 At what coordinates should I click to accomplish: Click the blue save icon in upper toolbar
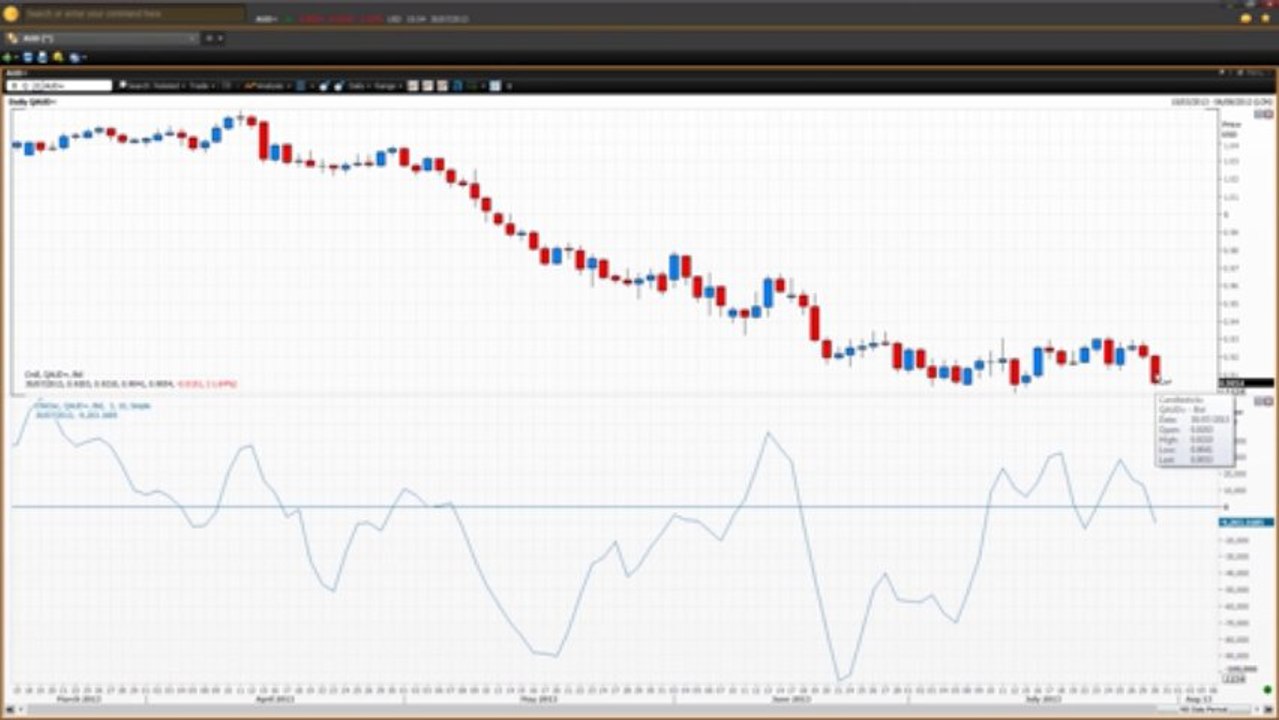pyautogui.click(x=28, y=57)
